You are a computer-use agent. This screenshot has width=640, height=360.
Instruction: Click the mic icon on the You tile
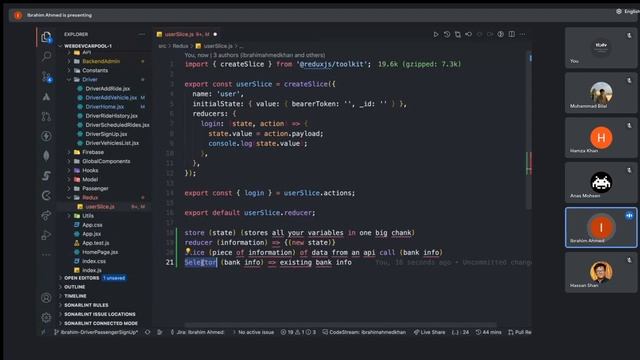pyautogui.click(x=629, y=36)
